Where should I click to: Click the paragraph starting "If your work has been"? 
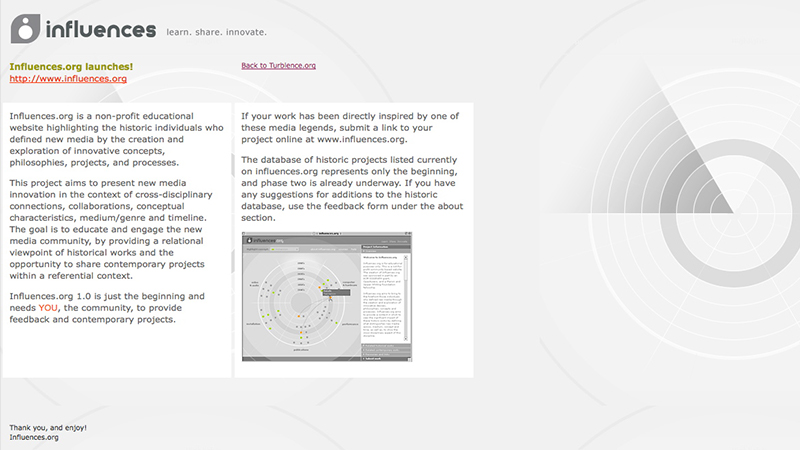350,128
